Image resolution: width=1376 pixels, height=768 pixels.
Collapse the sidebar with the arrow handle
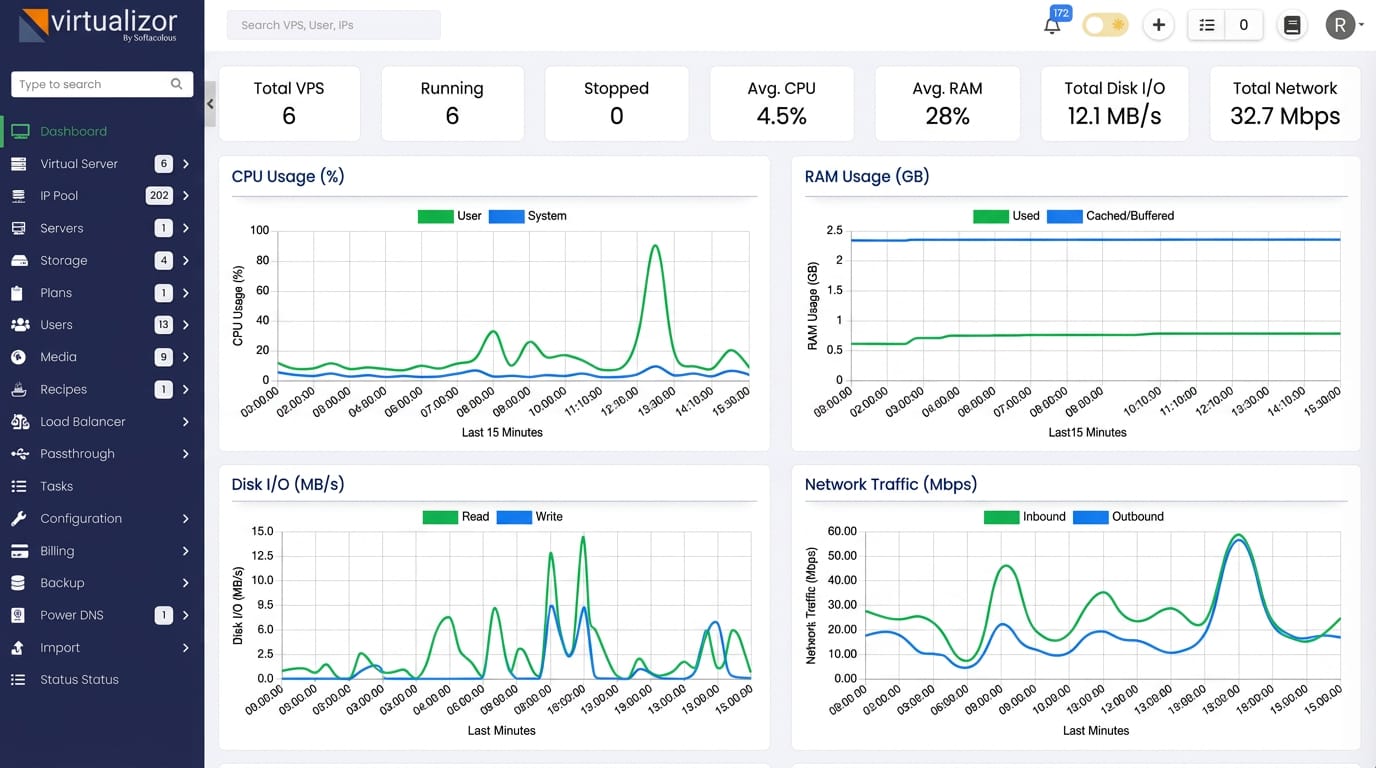coord(210,103)
